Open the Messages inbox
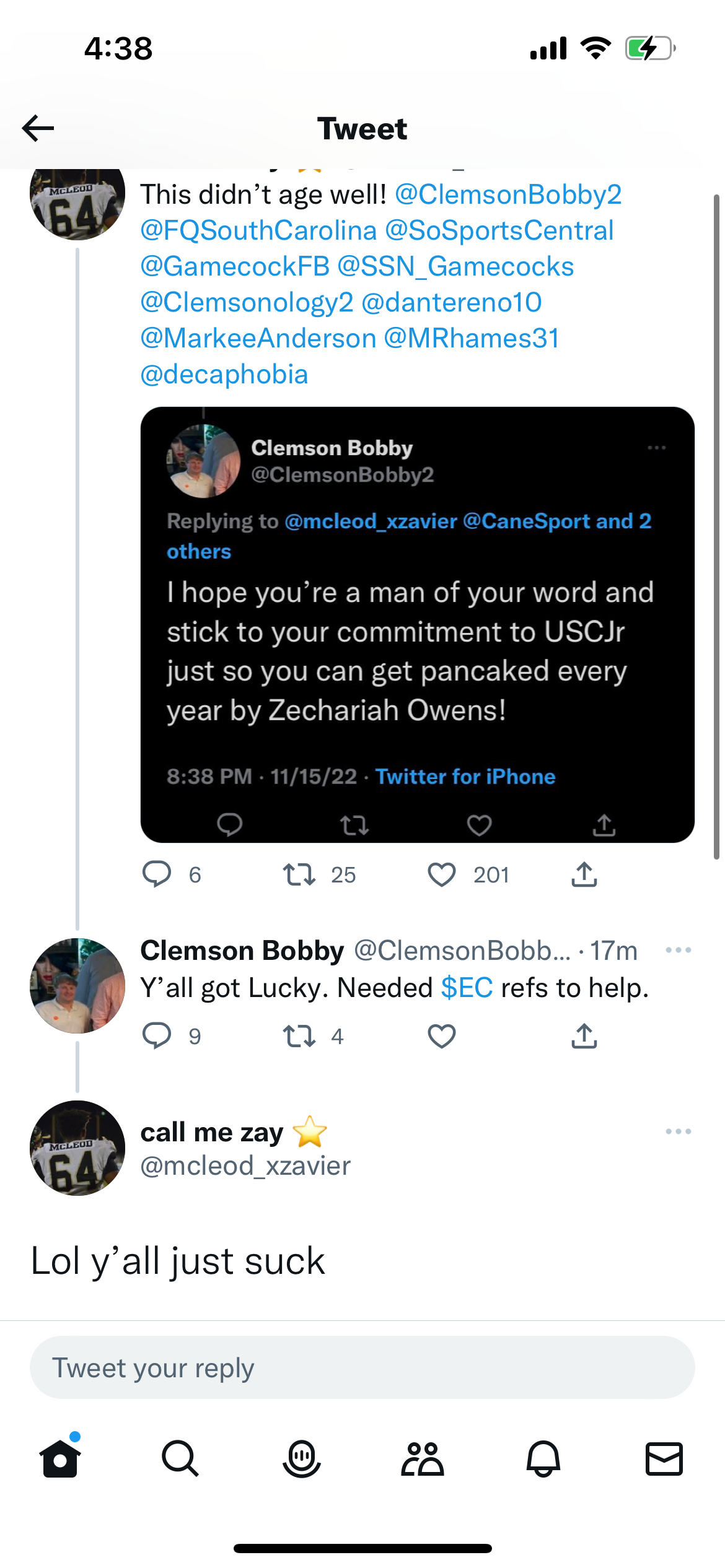725x1568 pixels. pyautogui.click(x=665, y=1458)
